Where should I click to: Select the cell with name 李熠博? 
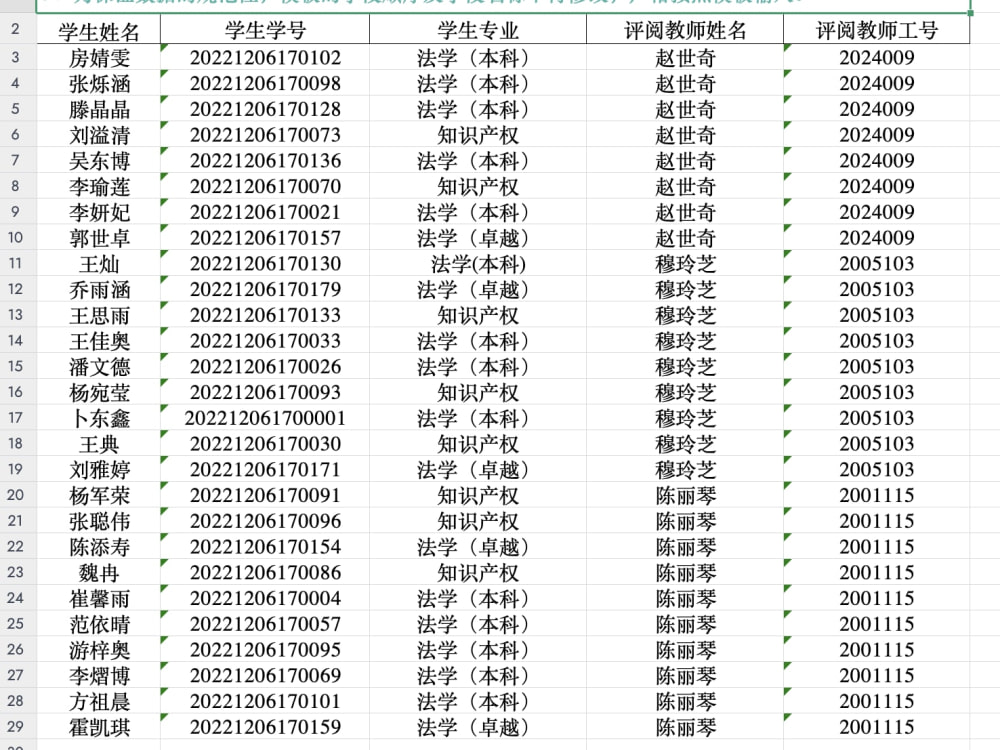pos(99,675)
